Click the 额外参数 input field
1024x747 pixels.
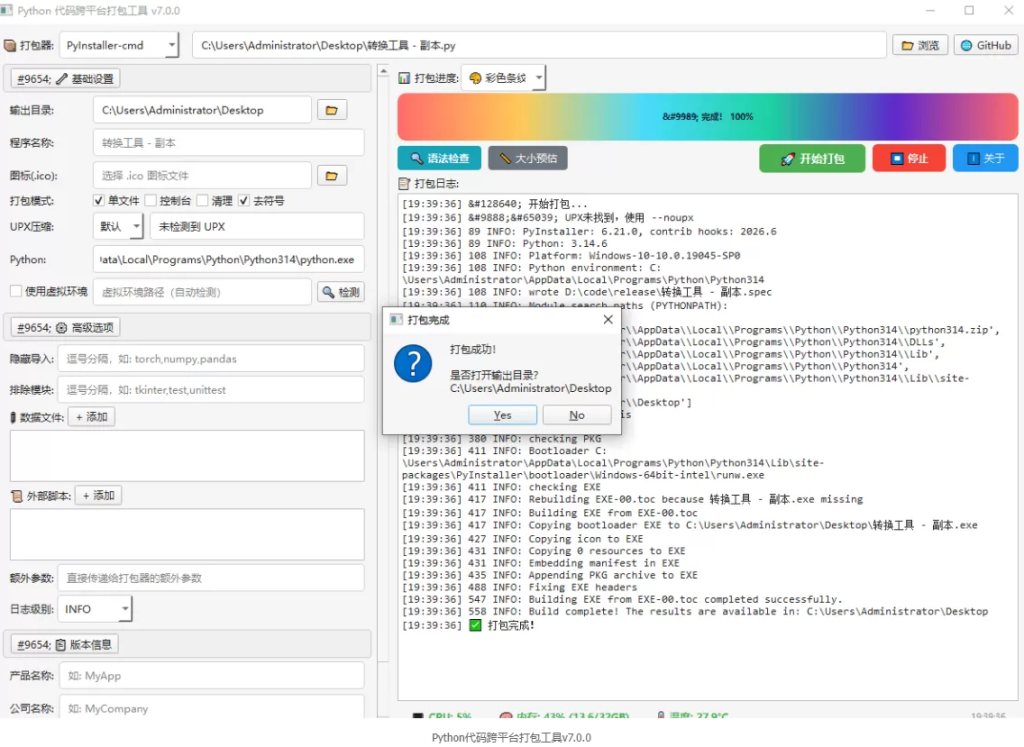(x=211, y=578)
